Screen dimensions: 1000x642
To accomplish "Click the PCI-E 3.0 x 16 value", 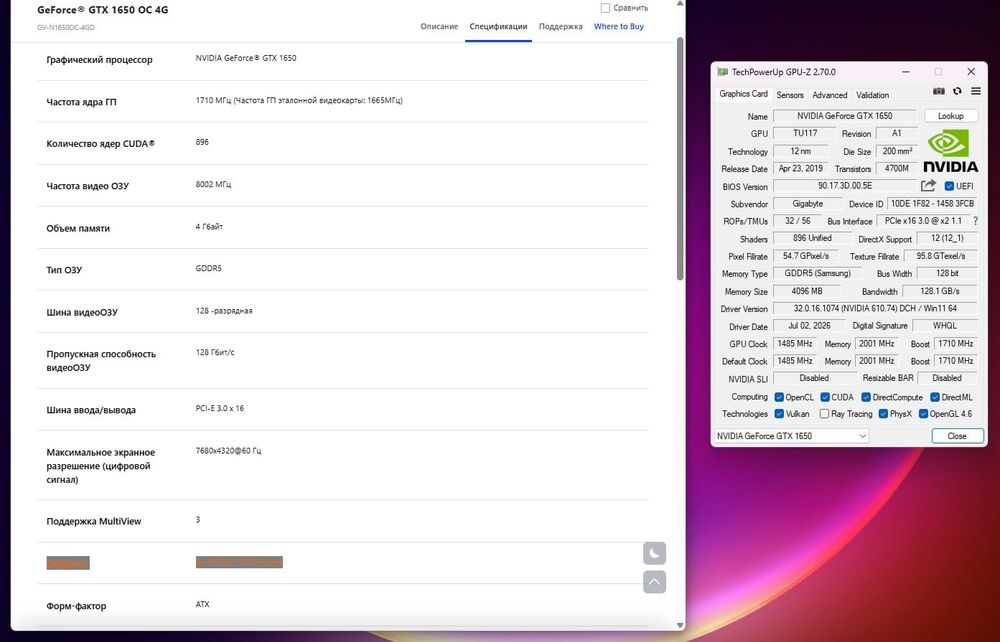I will (x=219, y=408).
